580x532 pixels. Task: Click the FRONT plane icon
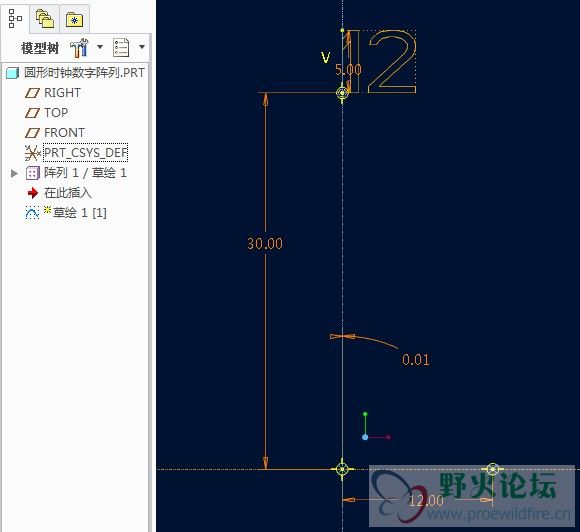pos(32,132)
